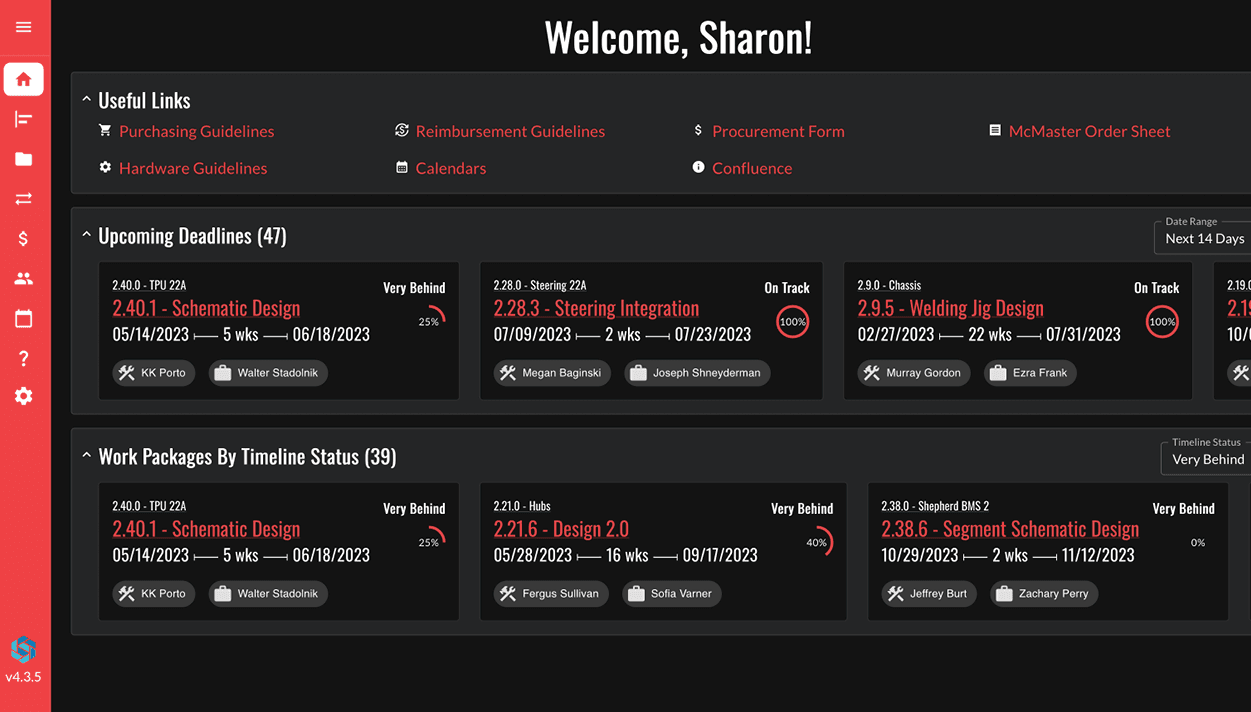Open the Calendar icon in sidebar
The image size is (1251, 712).
24,319
